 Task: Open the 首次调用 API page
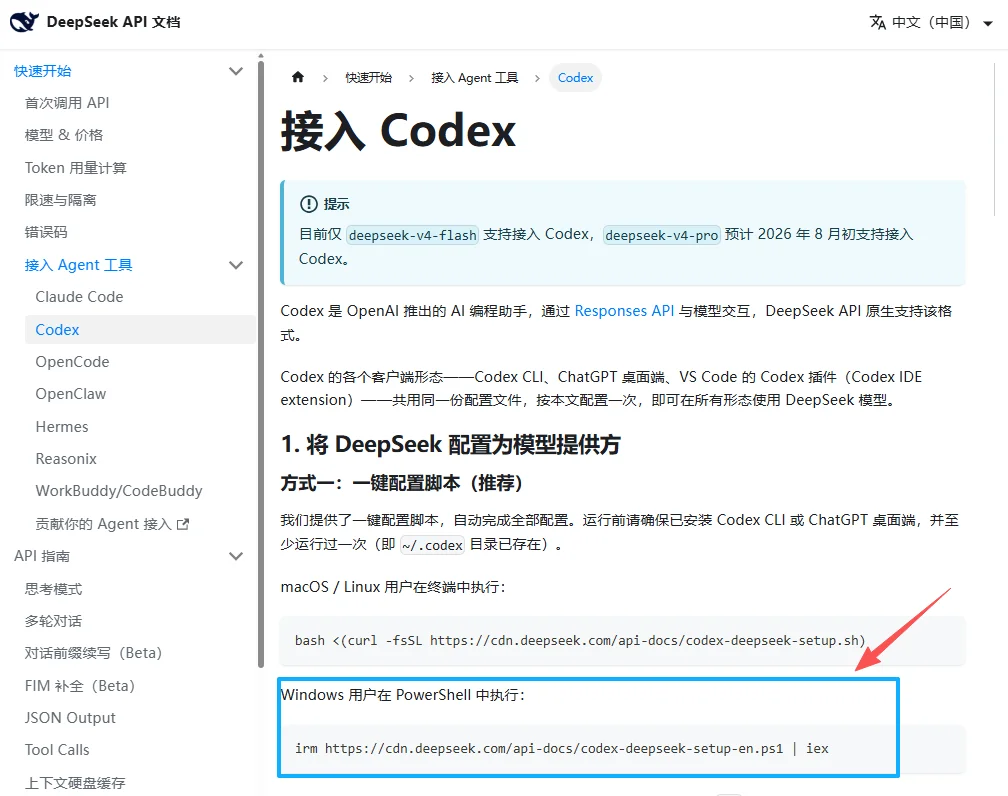67,103
